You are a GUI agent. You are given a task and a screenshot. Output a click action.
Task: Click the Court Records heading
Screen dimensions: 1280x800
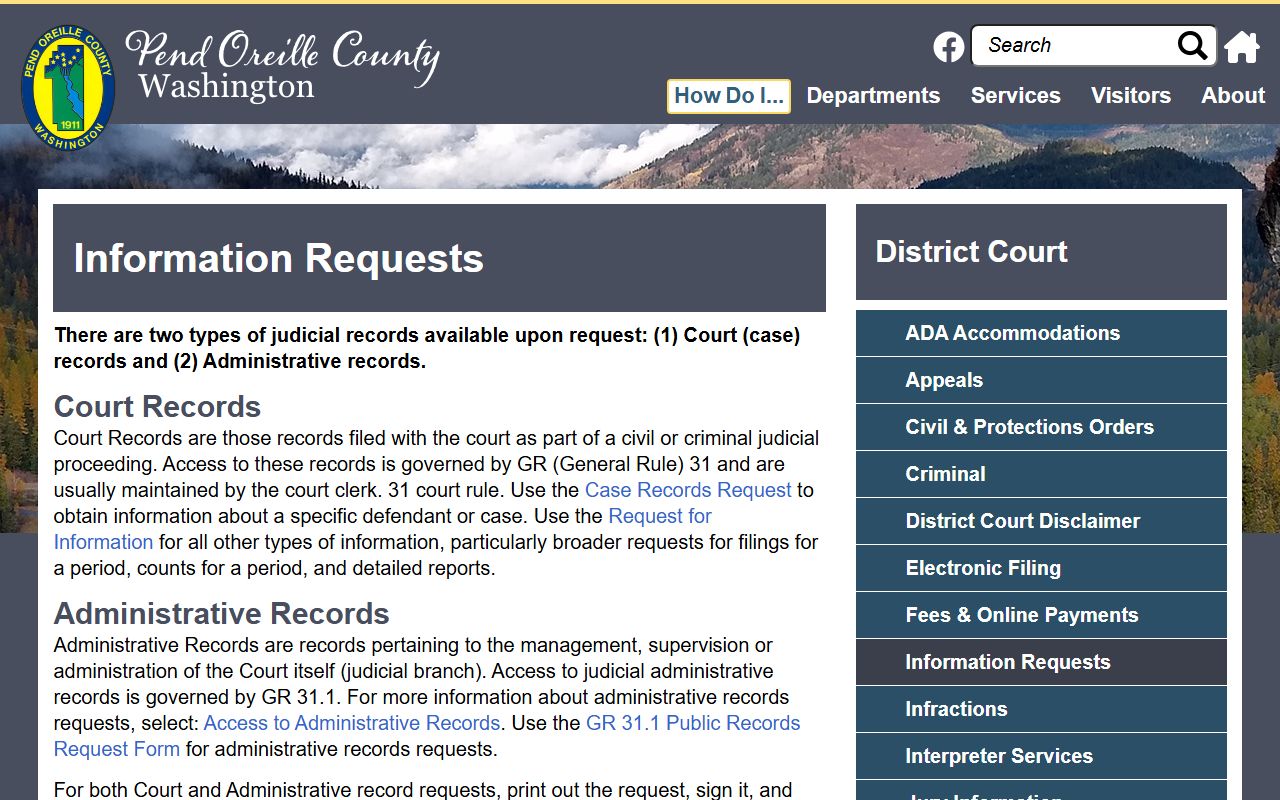click(157, 407)
